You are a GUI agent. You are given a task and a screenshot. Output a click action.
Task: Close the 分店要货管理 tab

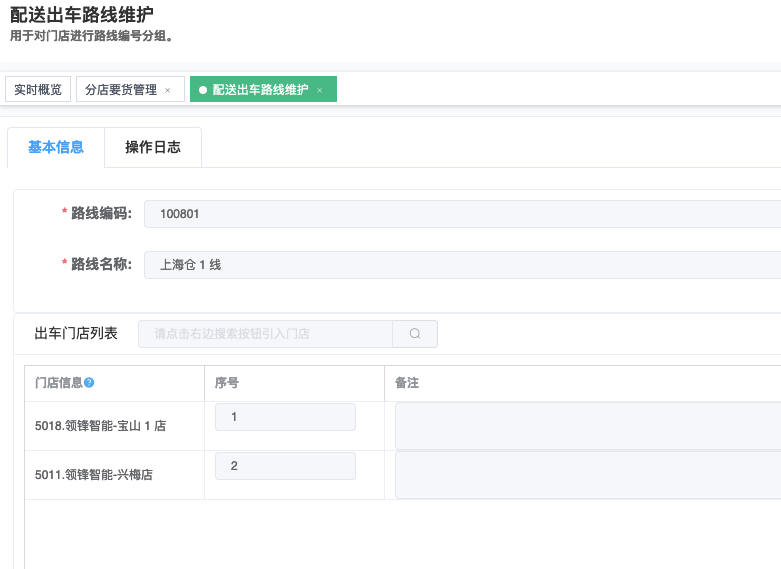click(x=168, y=90)
